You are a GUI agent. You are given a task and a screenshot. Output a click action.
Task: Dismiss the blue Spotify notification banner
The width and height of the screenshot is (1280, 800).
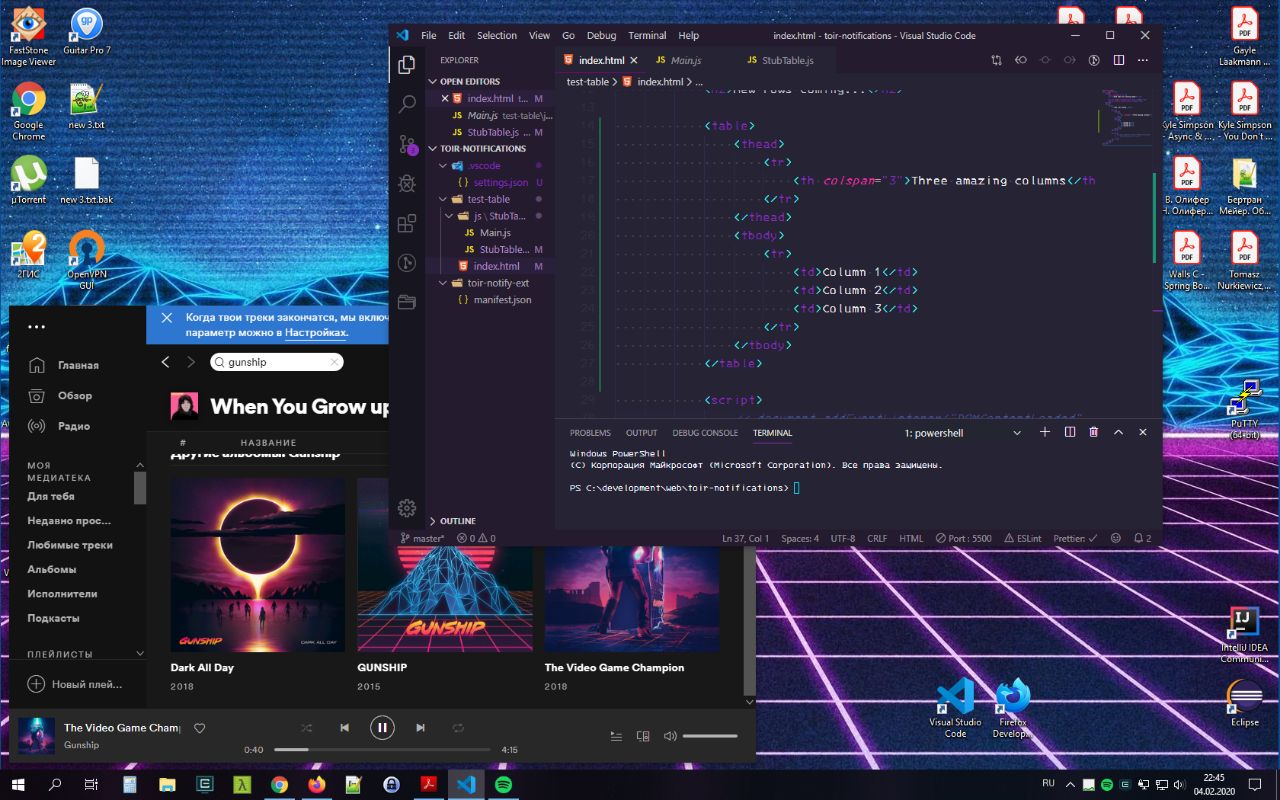point(167,318)
